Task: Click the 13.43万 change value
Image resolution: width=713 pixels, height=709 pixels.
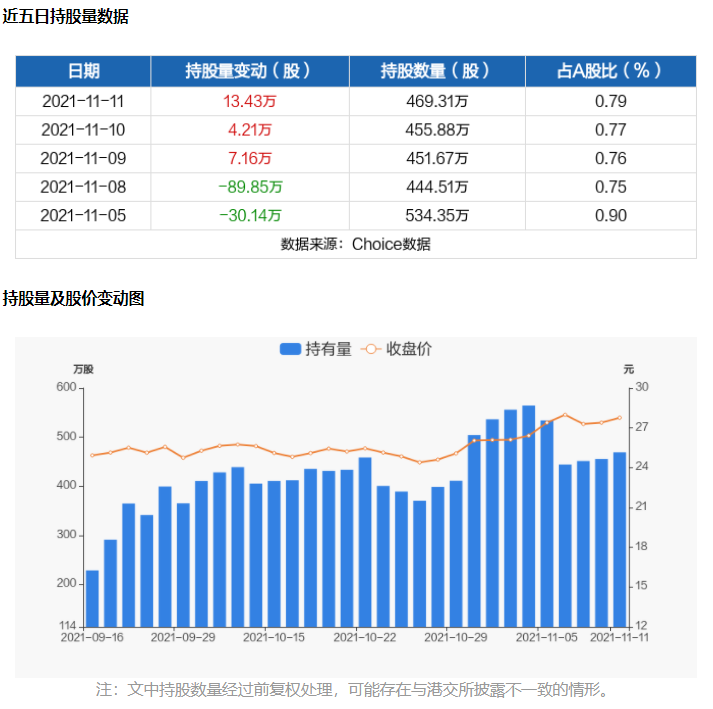Action: click(x=250, y=101)
